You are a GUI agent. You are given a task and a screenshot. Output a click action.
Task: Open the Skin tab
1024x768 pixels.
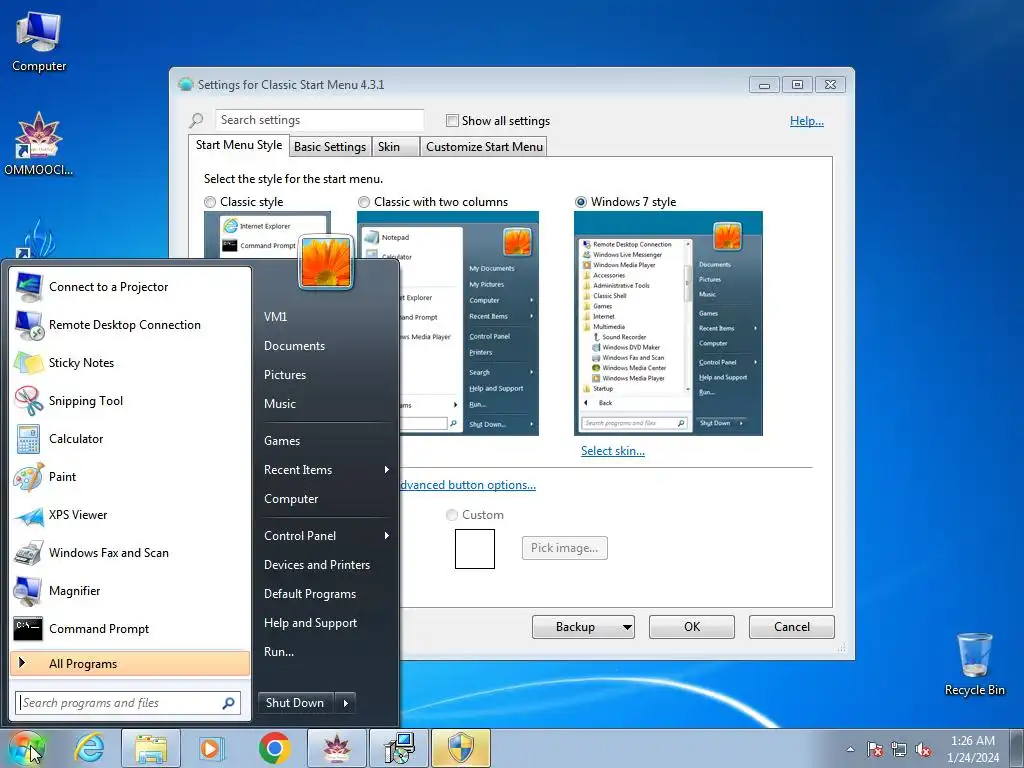395,146
